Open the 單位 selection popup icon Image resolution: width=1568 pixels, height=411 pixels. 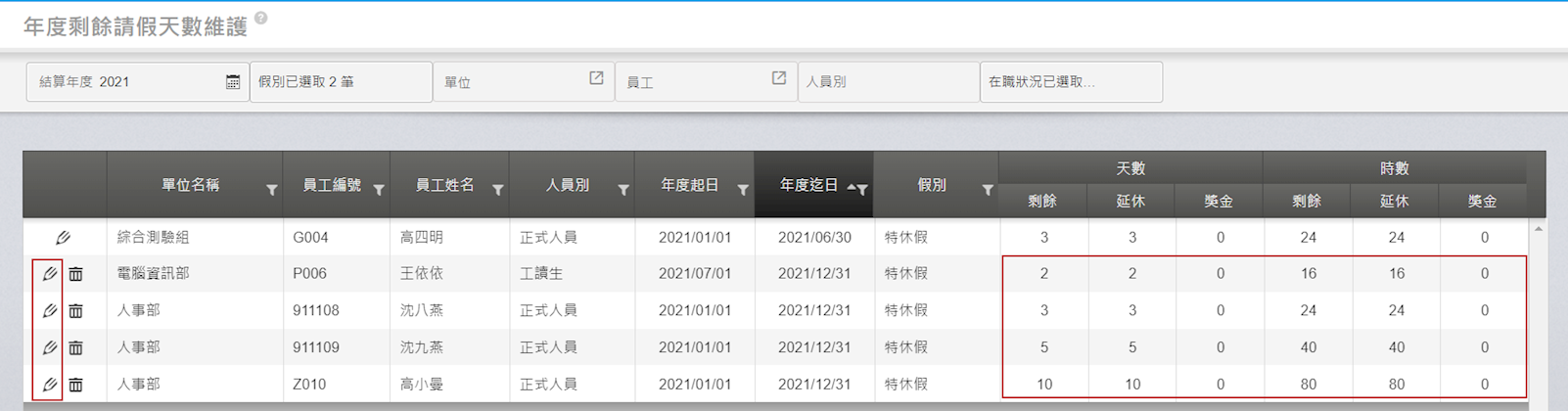596,78
